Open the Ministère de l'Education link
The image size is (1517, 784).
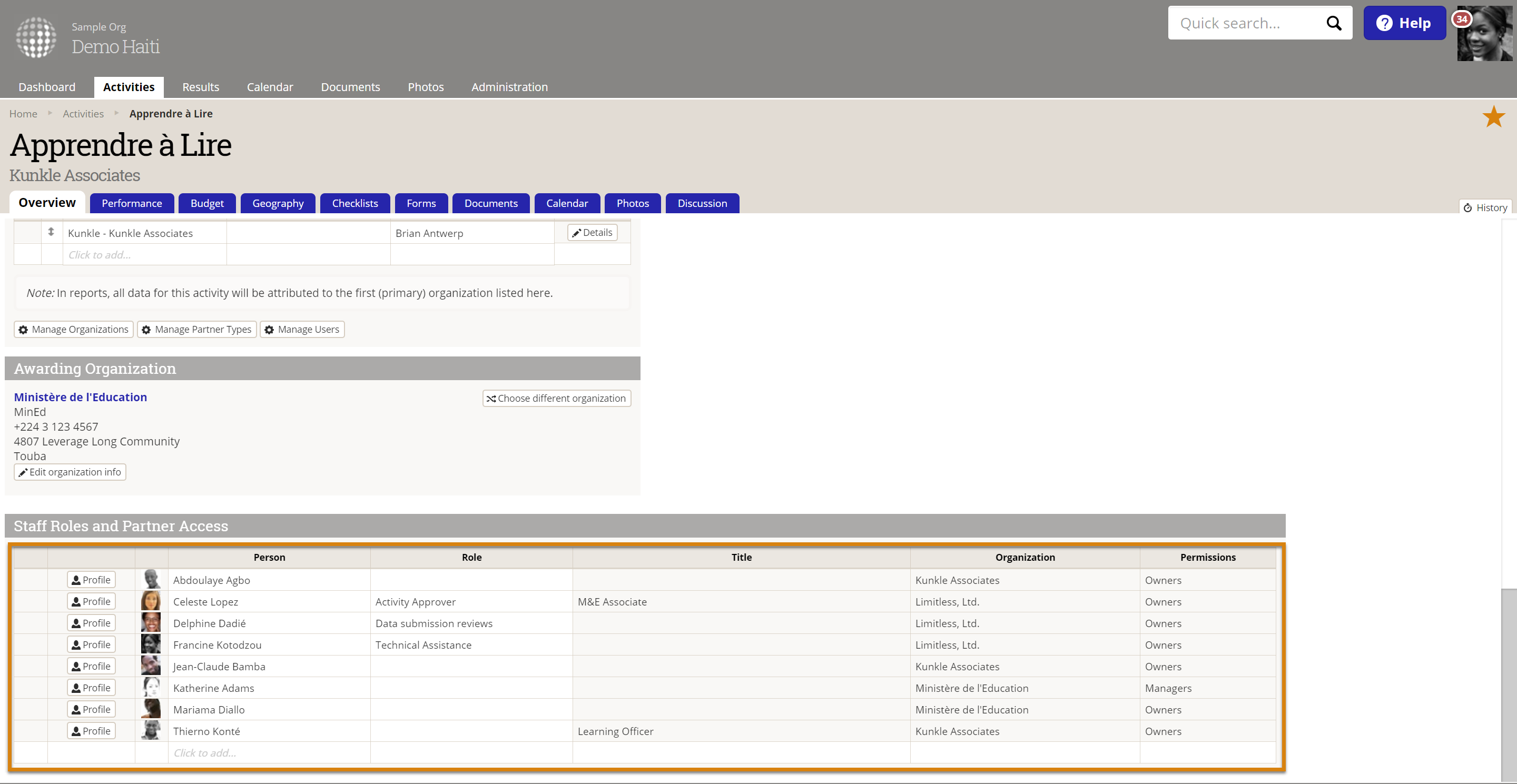tap(81, 398)
